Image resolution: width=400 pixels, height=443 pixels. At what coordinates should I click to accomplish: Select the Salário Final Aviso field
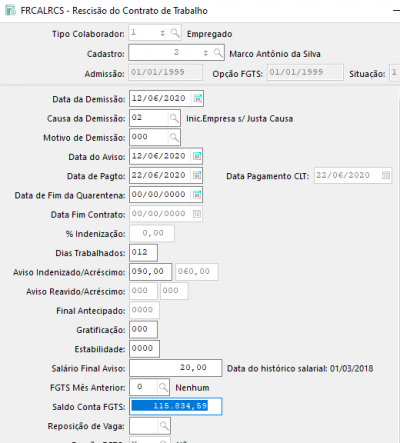click(176, 368)
